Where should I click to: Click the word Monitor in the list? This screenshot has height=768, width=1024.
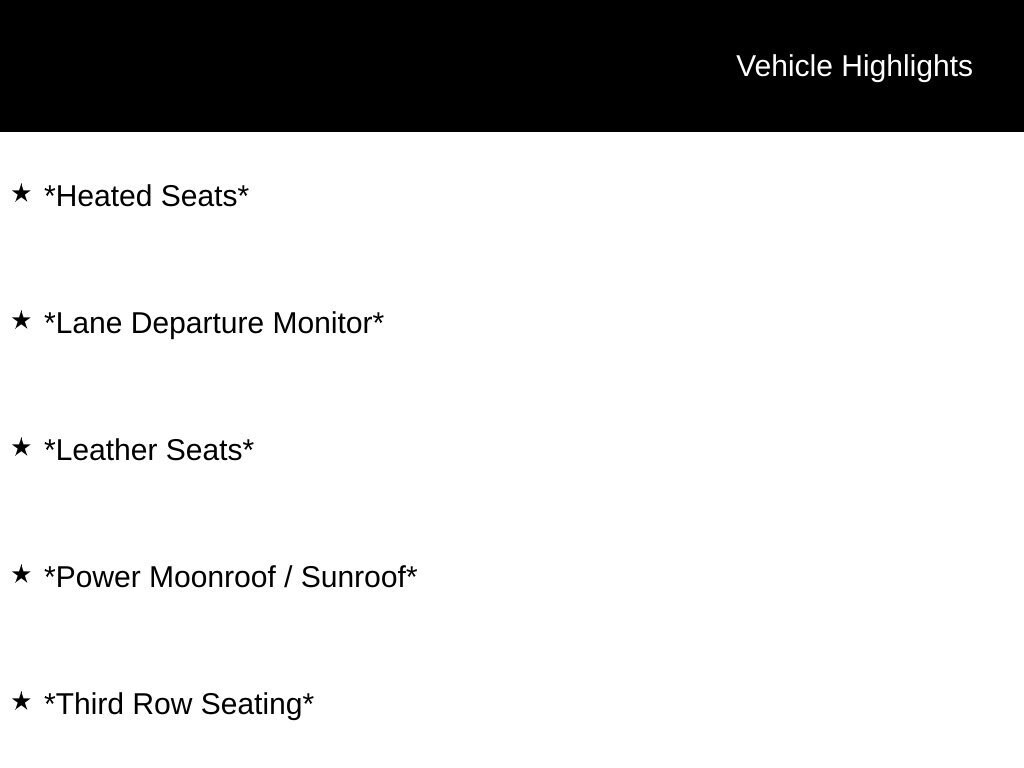coord(323,323)
